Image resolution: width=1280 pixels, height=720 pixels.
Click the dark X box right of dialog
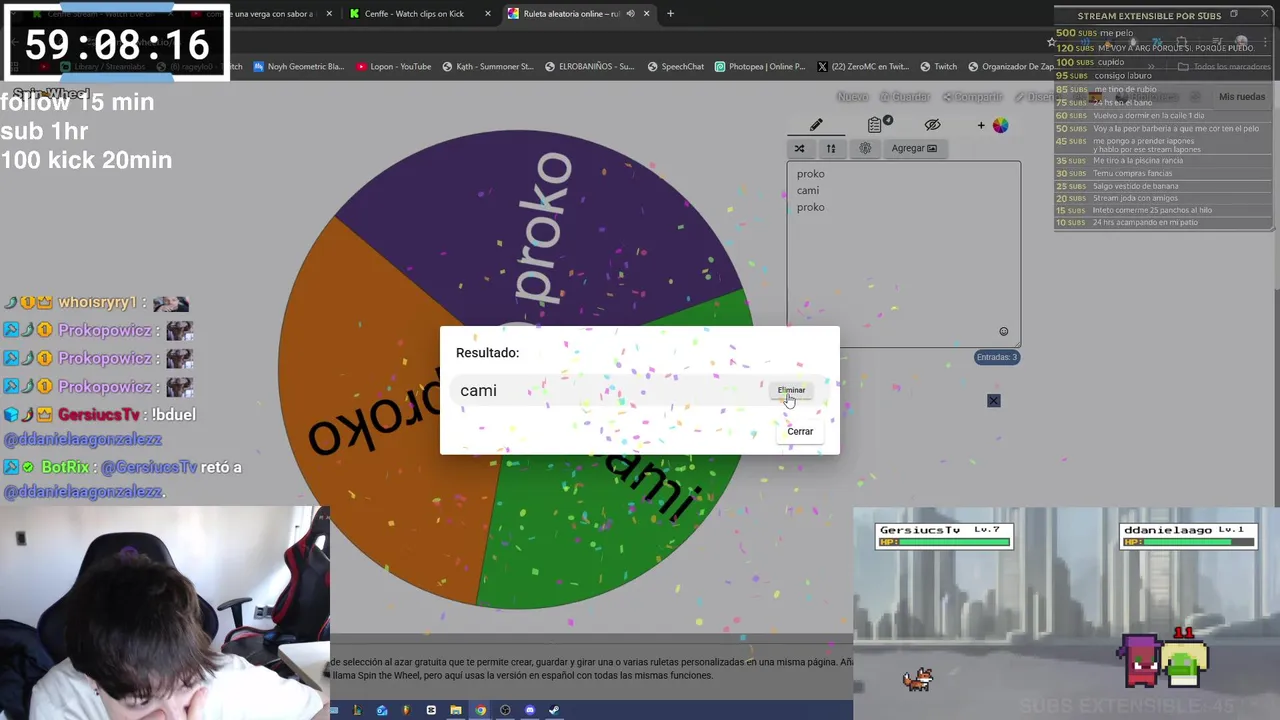click(993, 401)
